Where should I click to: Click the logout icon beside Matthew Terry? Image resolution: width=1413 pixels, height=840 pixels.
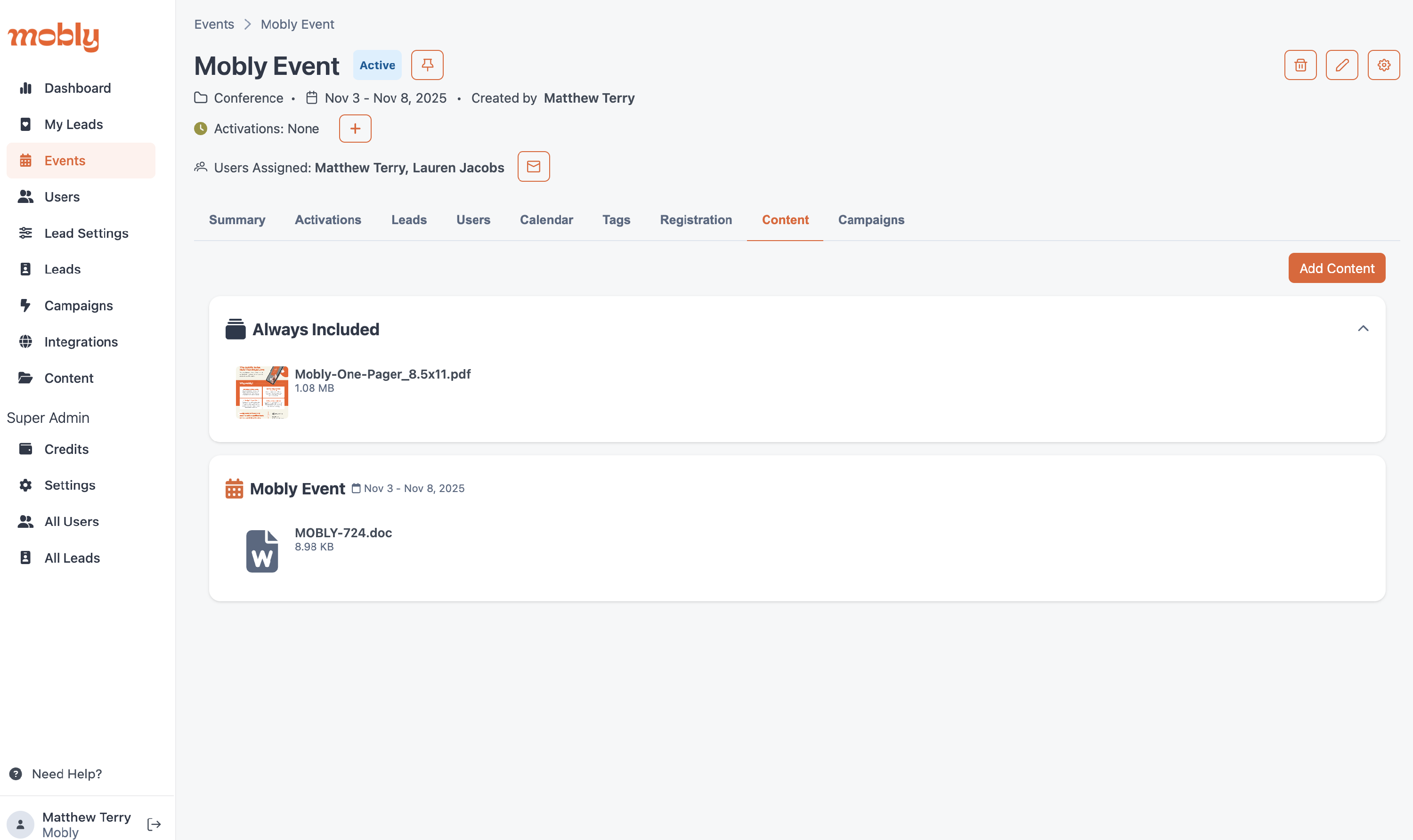click(154, 824)
